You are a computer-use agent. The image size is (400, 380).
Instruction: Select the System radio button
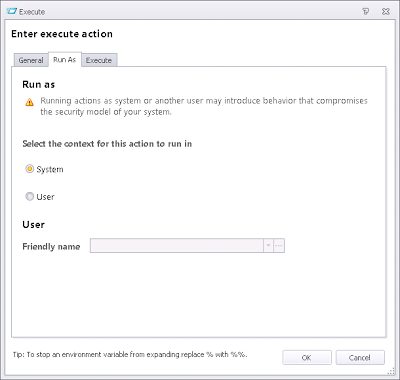click(30, 169)
